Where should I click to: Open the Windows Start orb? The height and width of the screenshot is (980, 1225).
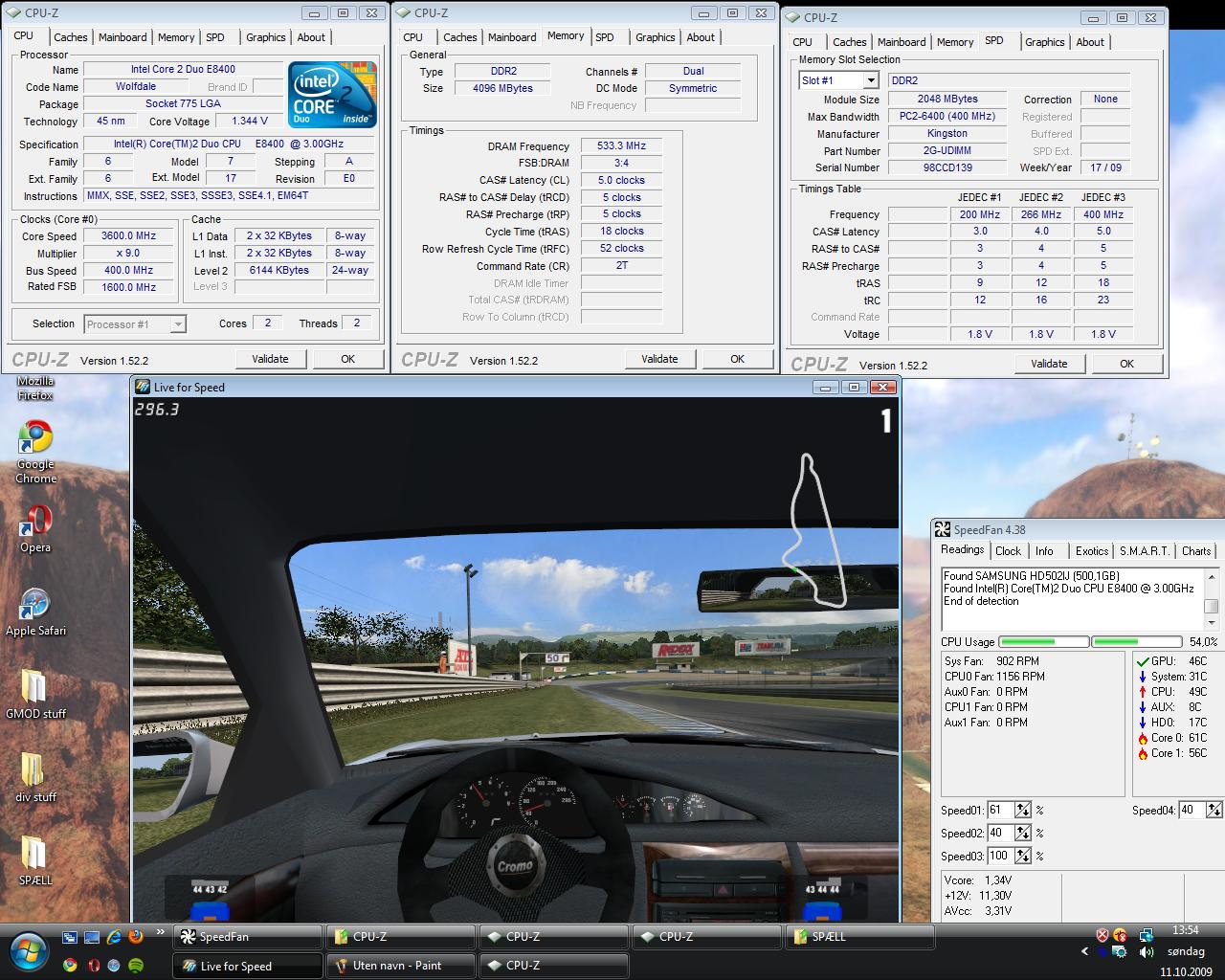28,951
